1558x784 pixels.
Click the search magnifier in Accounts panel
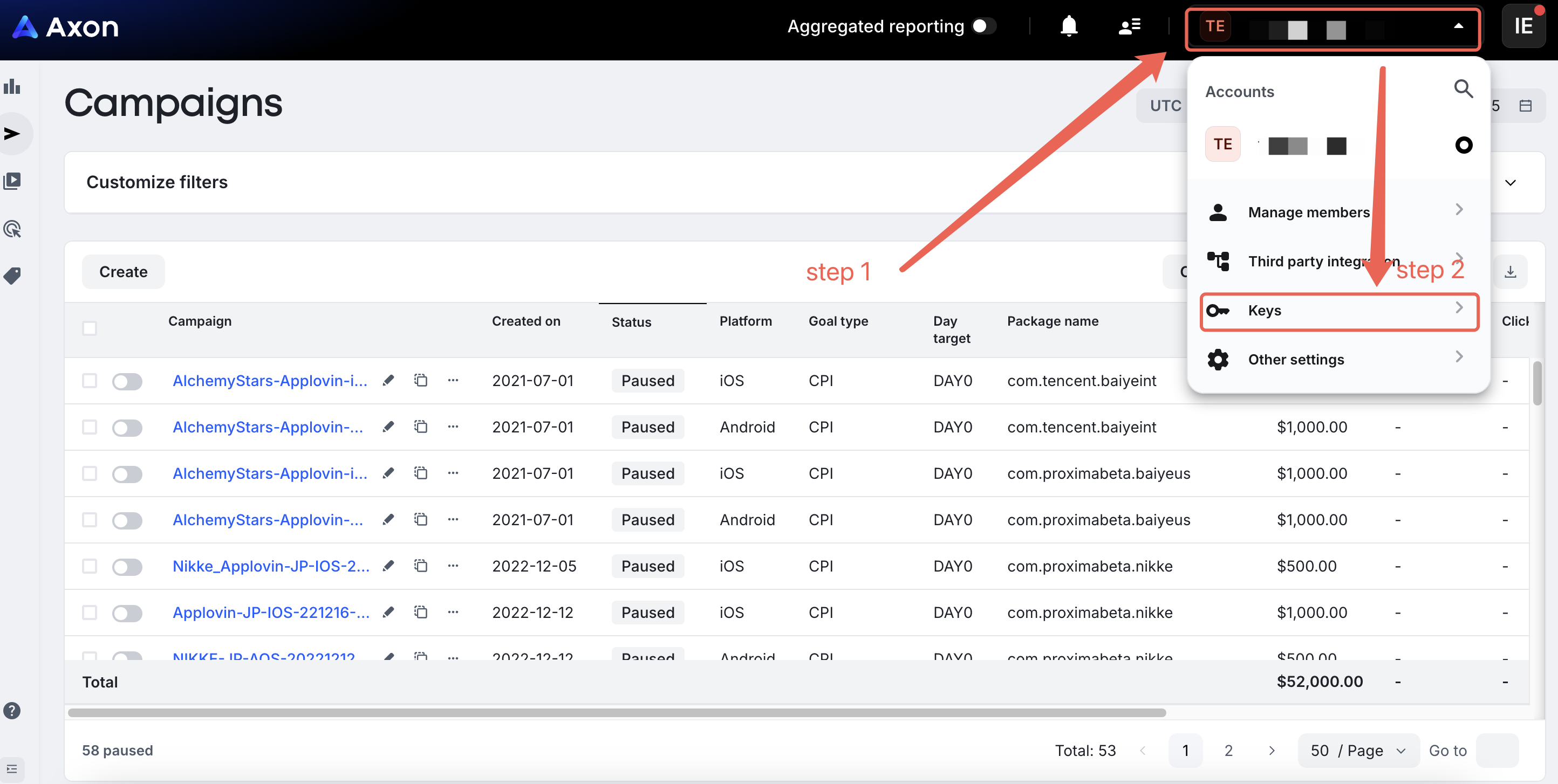tap(1463, 90)
